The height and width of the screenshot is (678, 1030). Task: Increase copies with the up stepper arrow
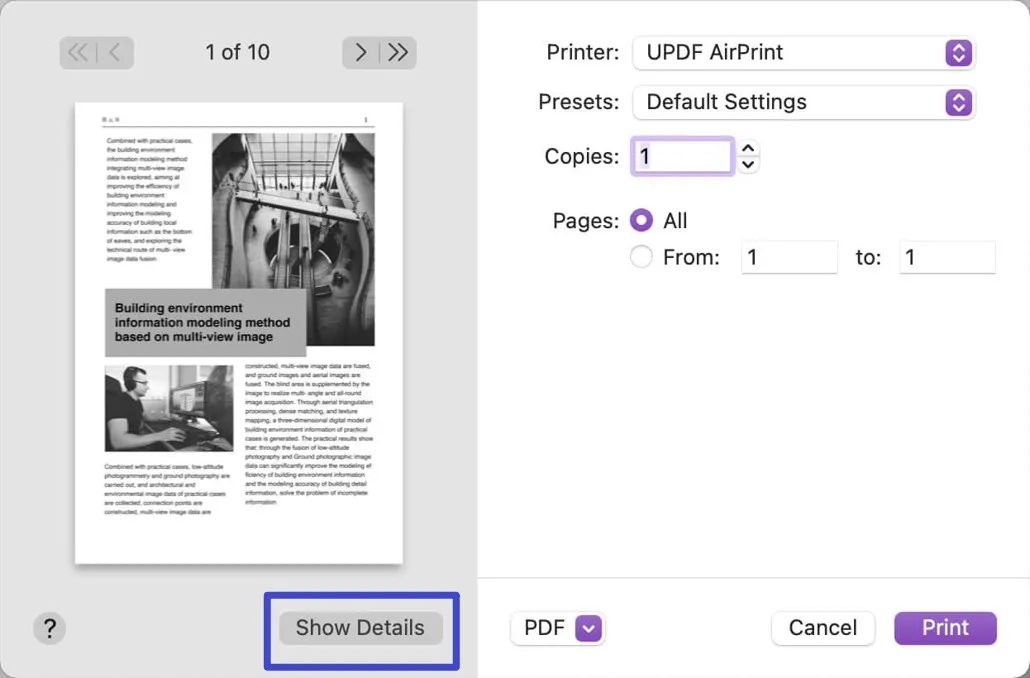(748, 149)
